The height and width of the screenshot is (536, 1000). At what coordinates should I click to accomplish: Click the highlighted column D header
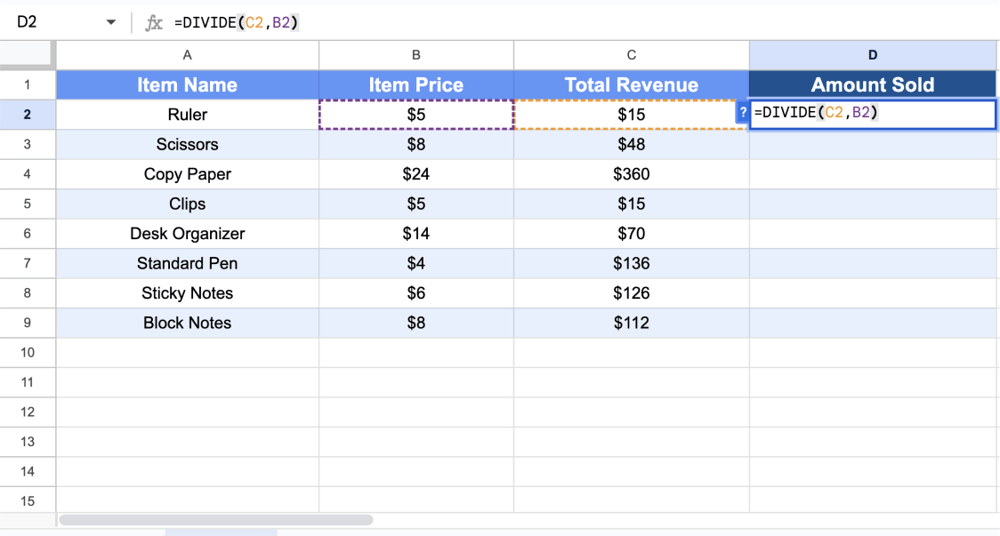tap(873, 55)
